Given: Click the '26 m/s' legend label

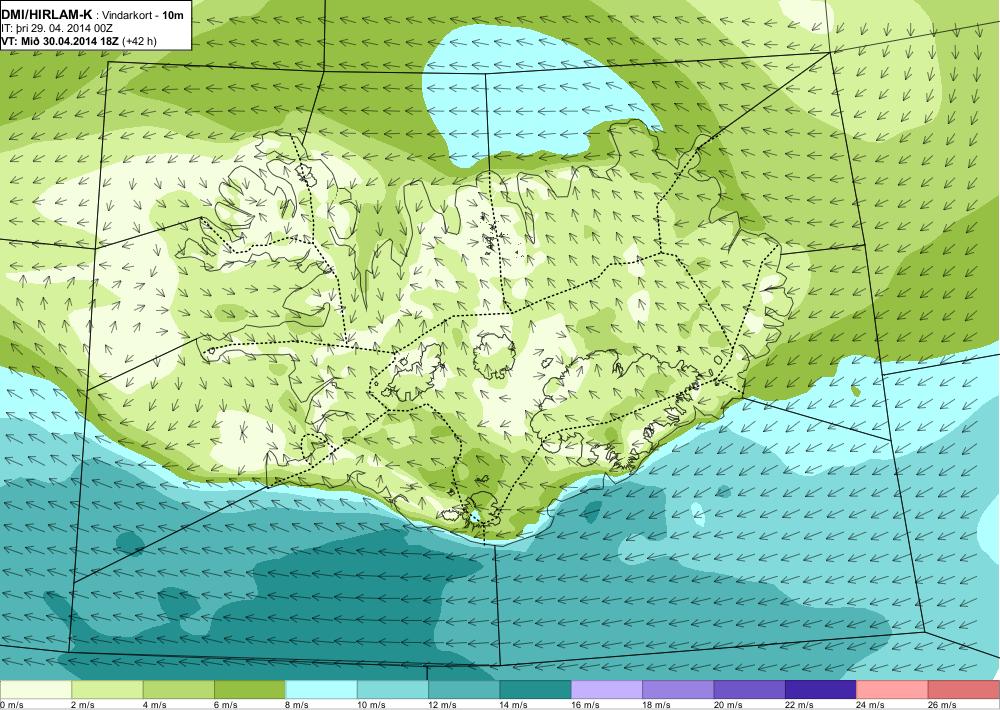Looking at the screenshot, I should click(943, 705).
